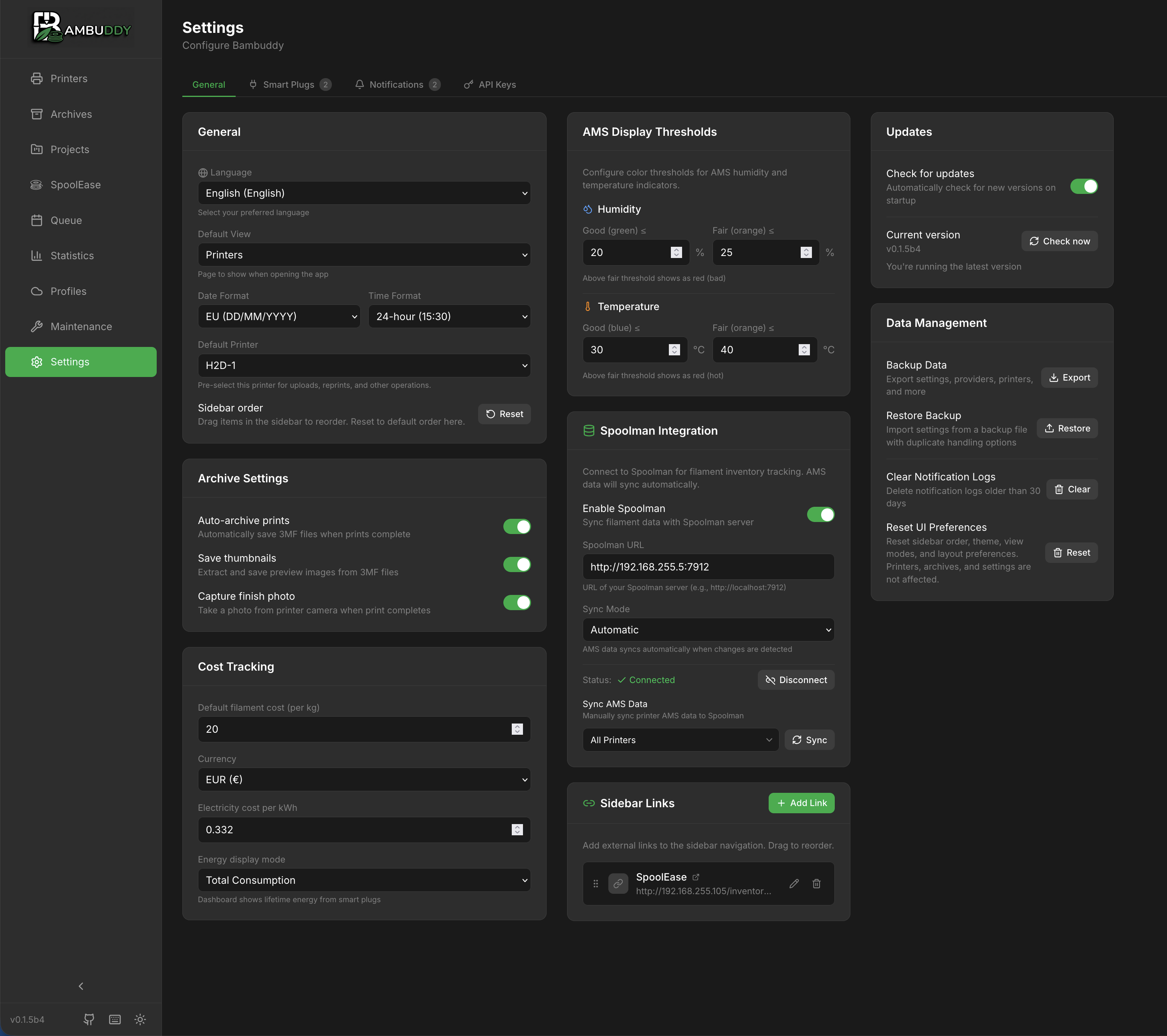Screen dimensions: 1167x1036
Task: Open Profiles in the sidebar
Action: pyautogui.click(x=81, y=291)
